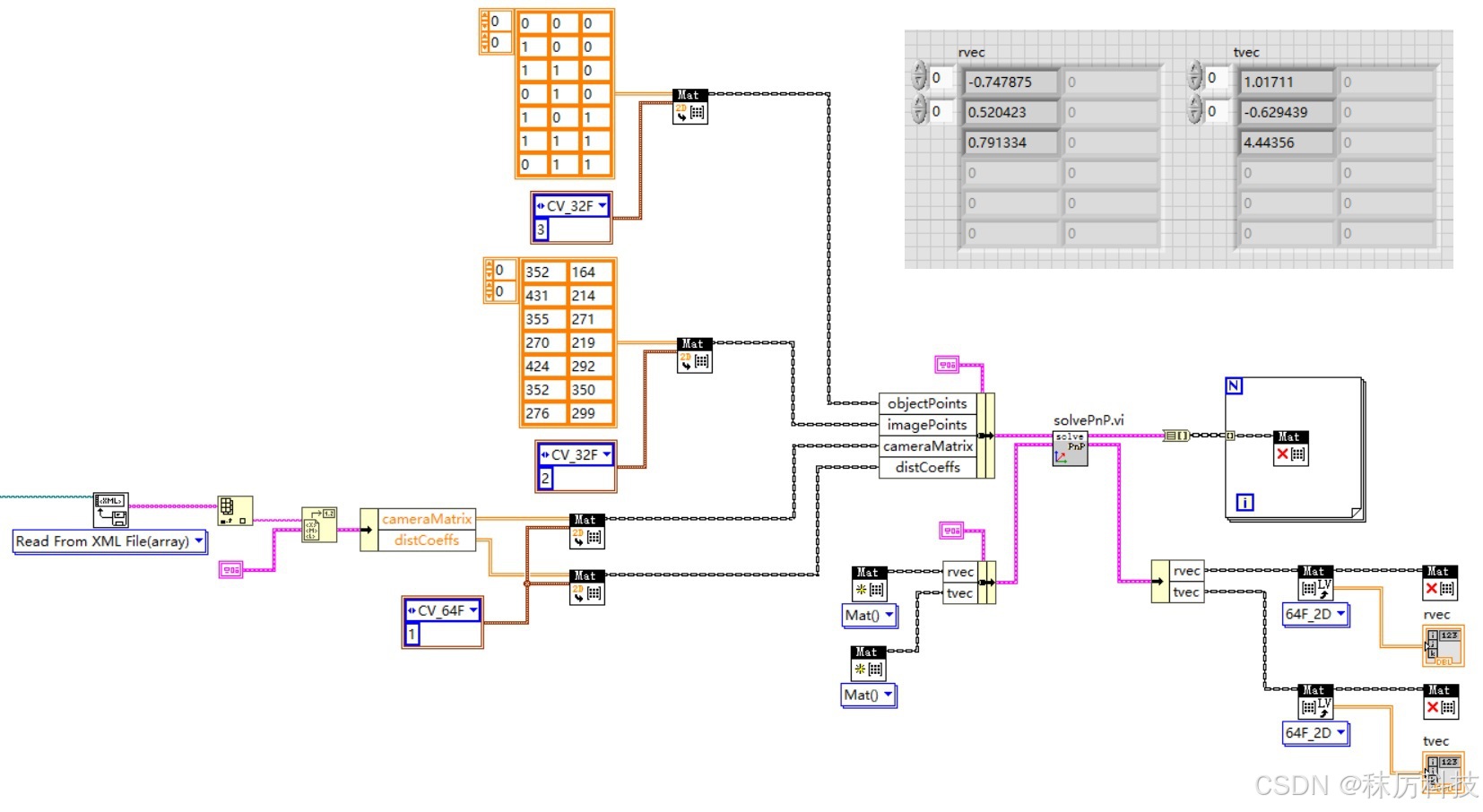This screenshot has width=1483, height=812.
Task: Click the Mat release icon above tvec indicator
Action: 1441,702
